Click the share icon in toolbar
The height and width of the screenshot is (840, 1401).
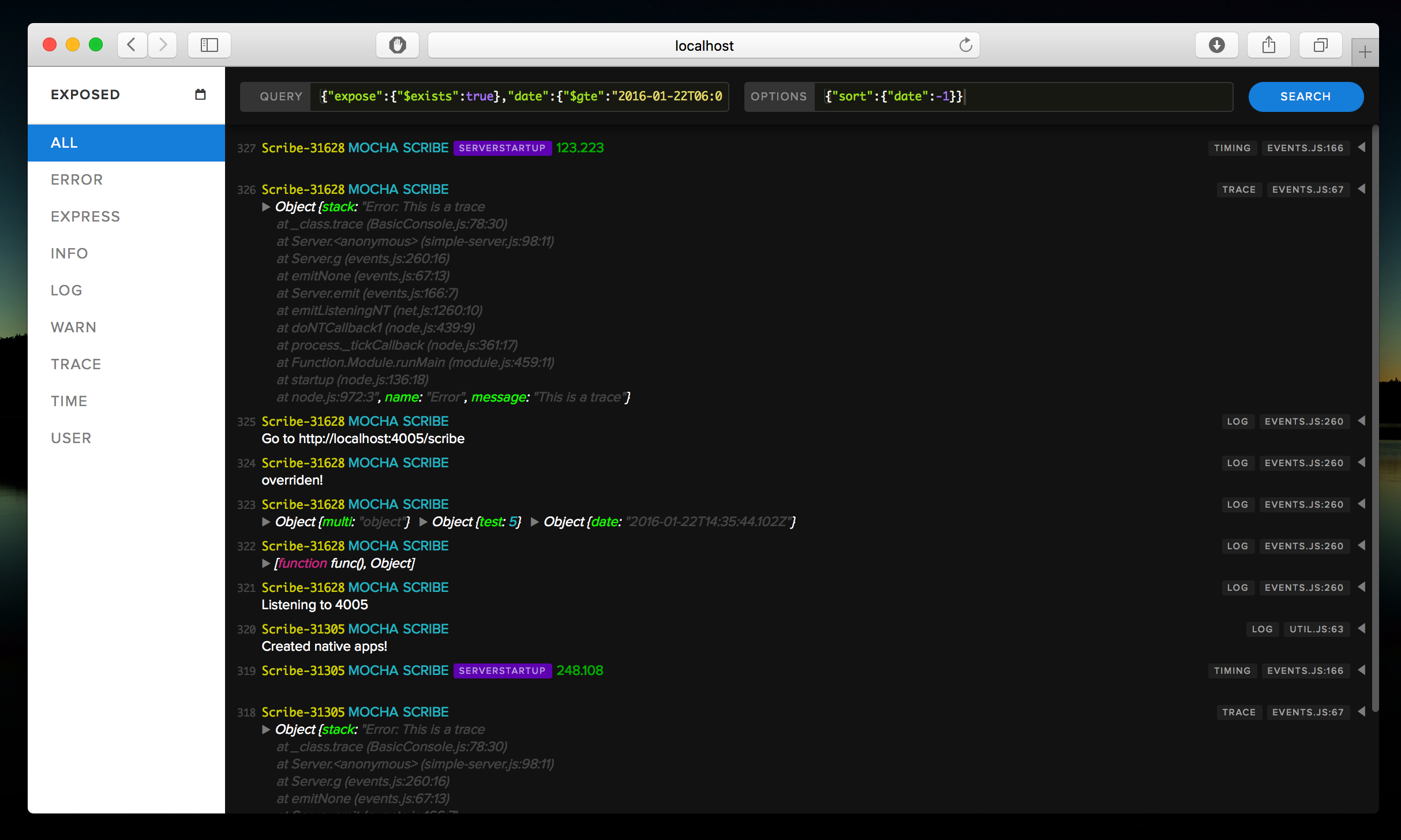click(x=1268, y=45)
